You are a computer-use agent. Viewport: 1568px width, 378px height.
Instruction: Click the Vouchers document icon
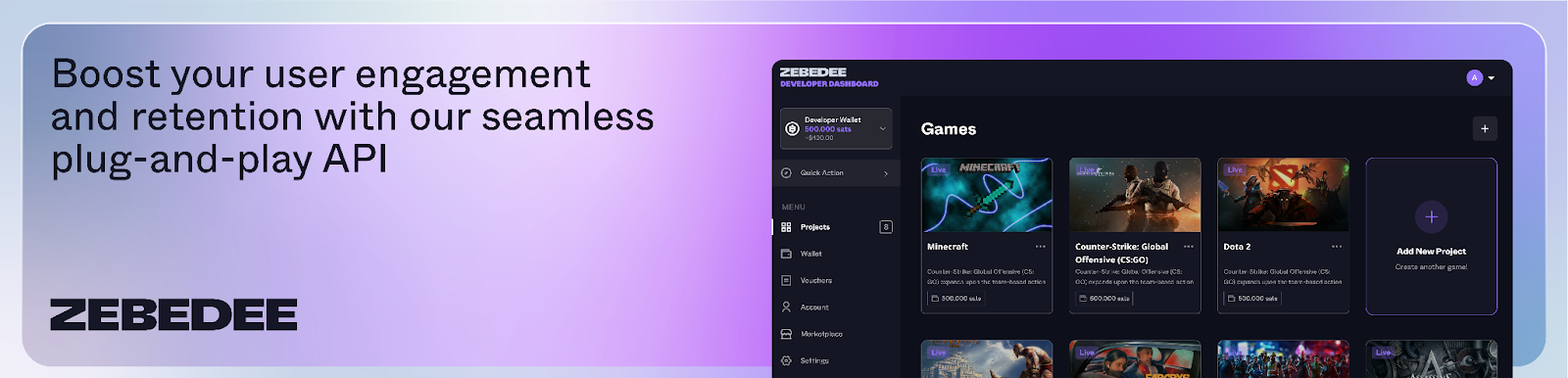click(786, 280)
